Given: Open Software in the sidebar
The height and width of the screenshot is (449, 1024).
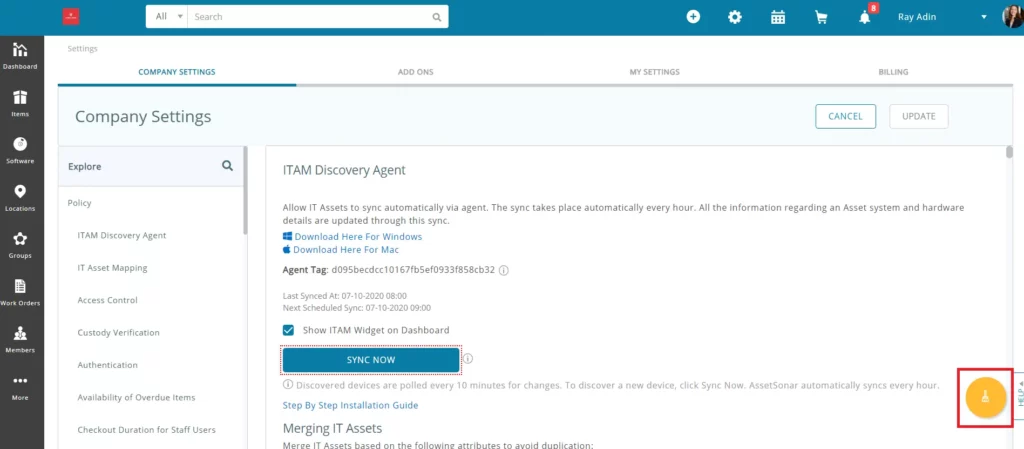Looking at the screenshot, I should coord(20,150).
